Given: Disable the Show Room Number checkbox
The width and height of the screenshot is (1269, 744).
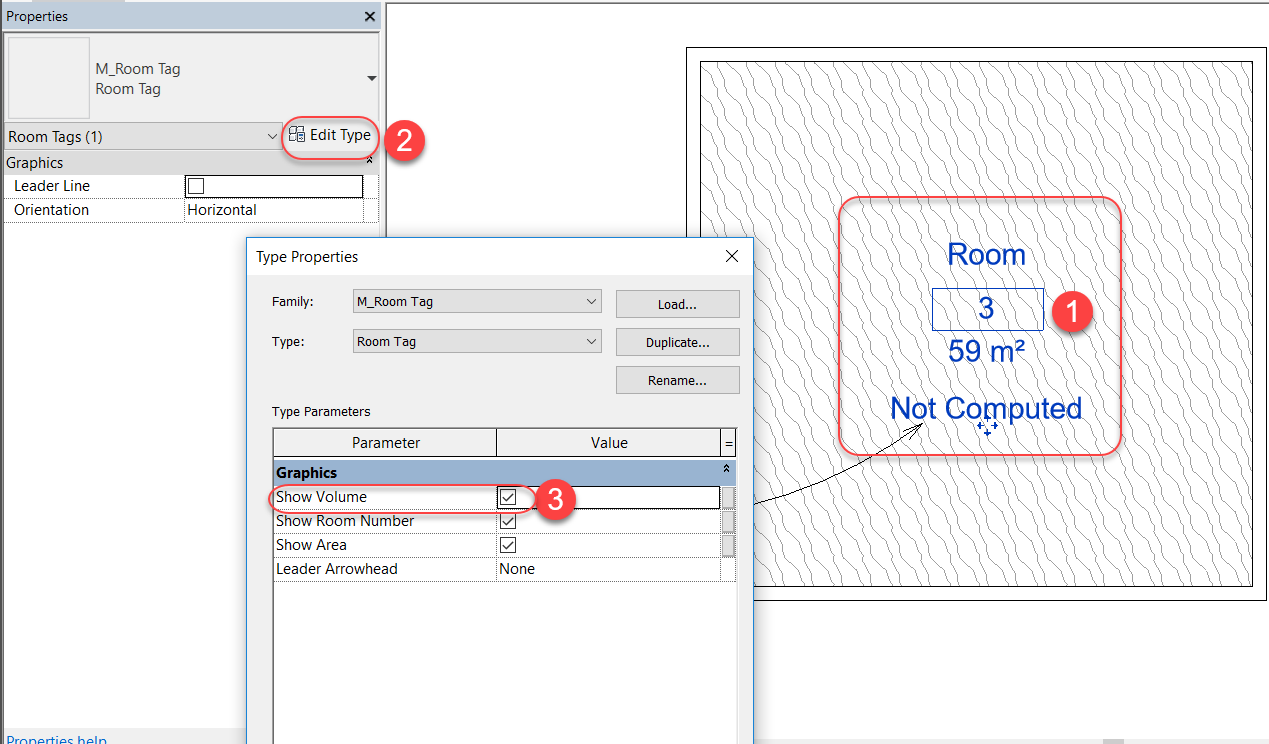Looking at the screenshot, I should coord(508,521).
